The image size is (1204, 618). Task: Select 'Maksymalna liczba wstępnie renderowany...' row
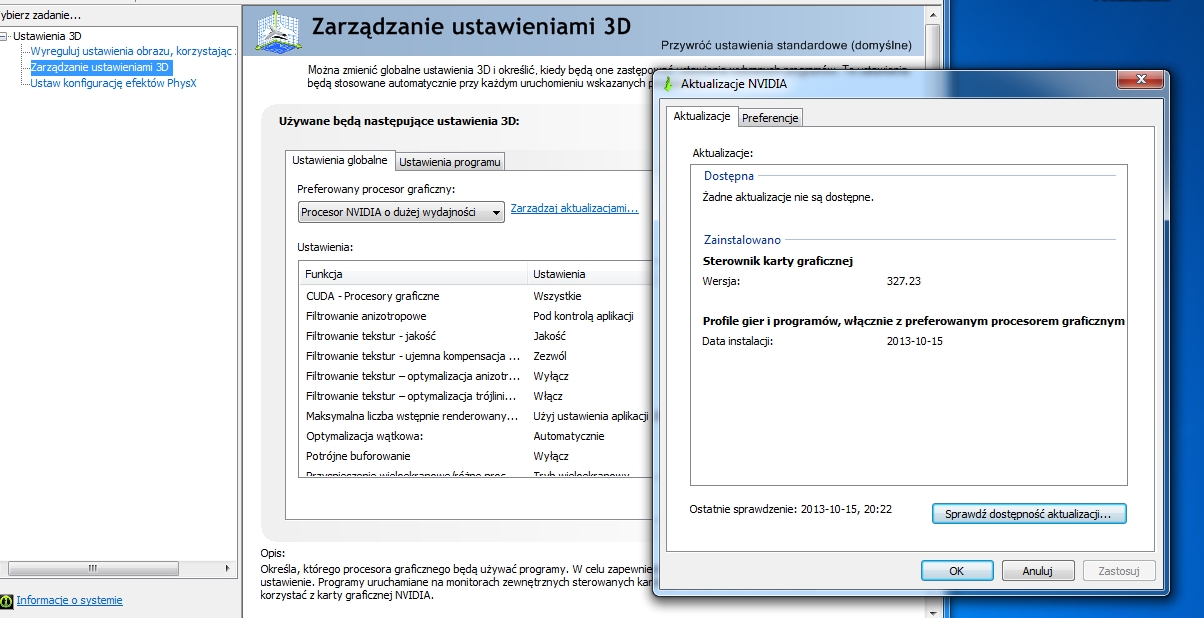pos(475,416)
